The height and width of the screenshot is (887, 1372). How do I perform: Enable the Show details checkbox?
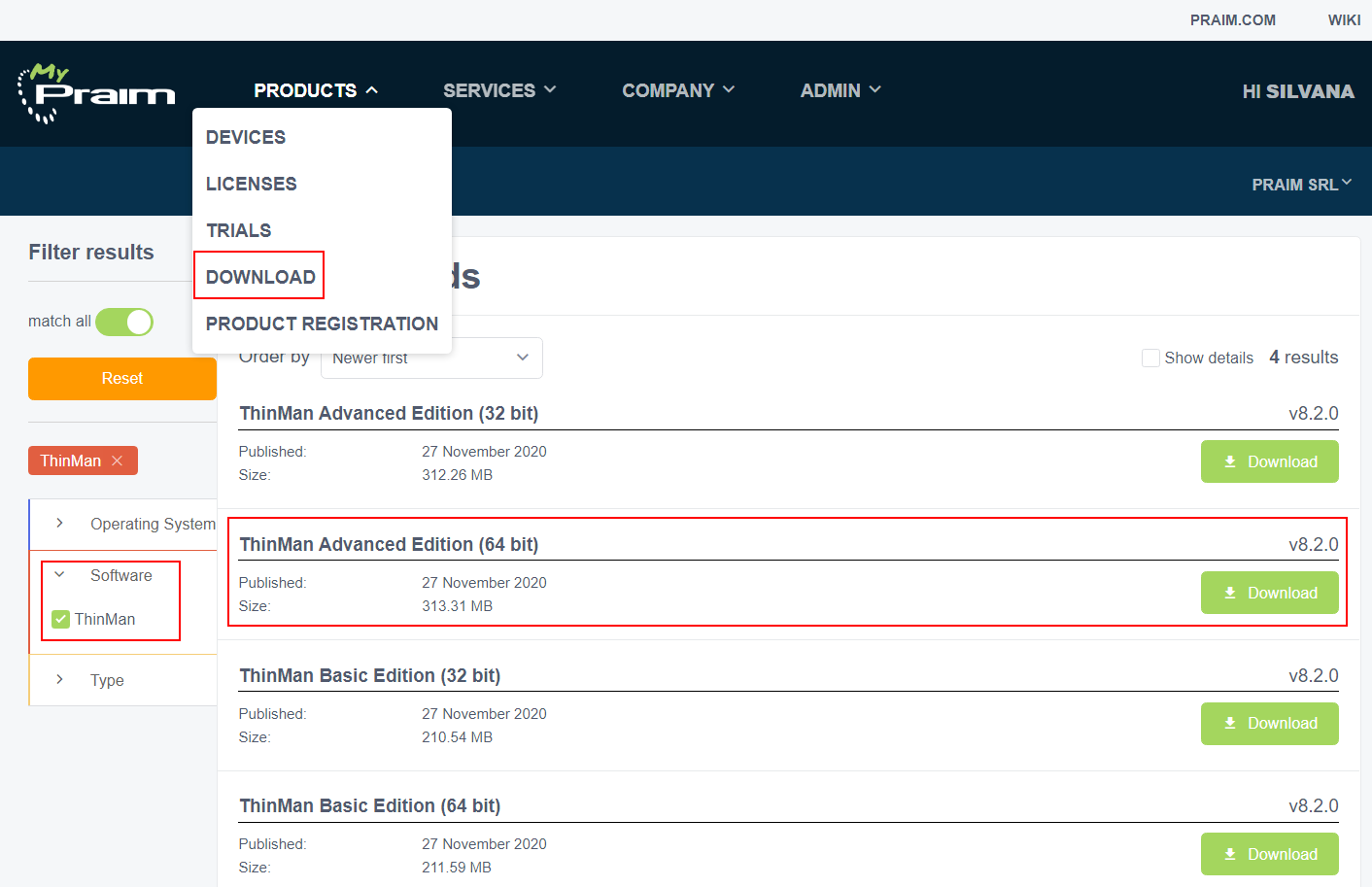point(1150,358)
